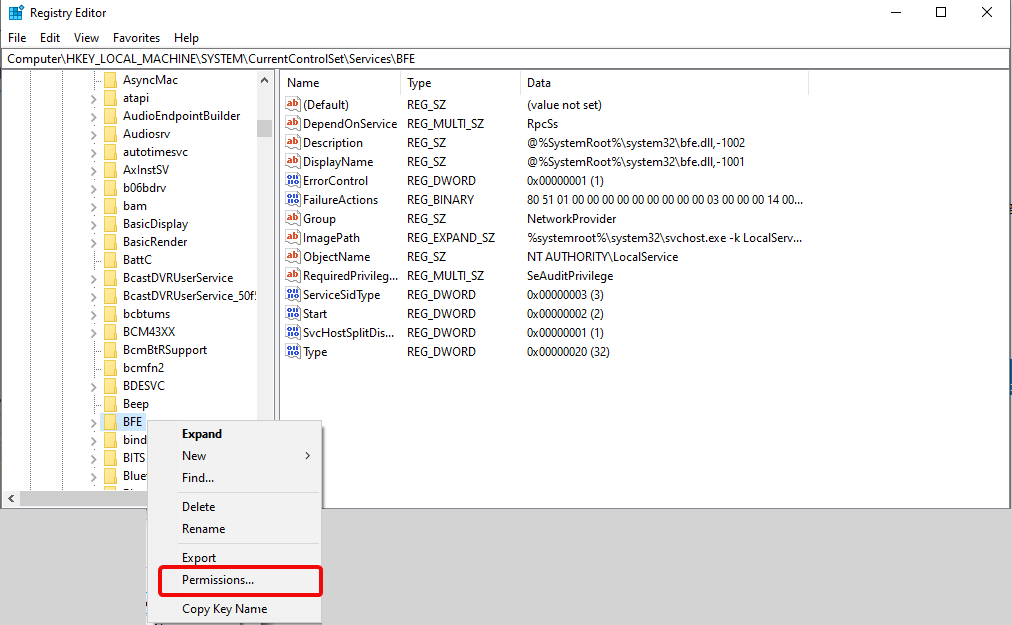Click the DependOnService value icon
Image resolution: width=1012 pixels, height=625 pixels.
[x=293, y=123]
